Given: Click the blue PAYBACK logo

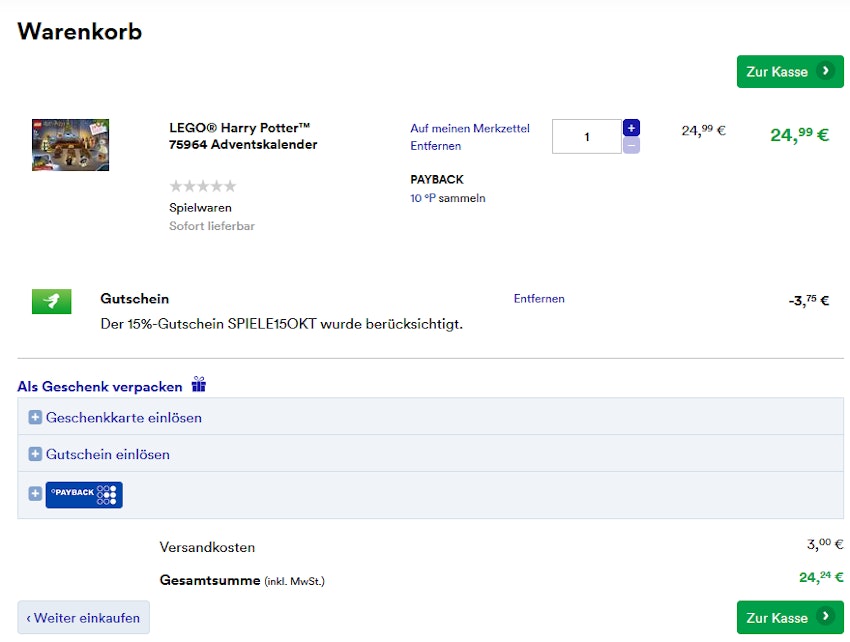Looking at the screenshot, I should click(x=84, y=494).
